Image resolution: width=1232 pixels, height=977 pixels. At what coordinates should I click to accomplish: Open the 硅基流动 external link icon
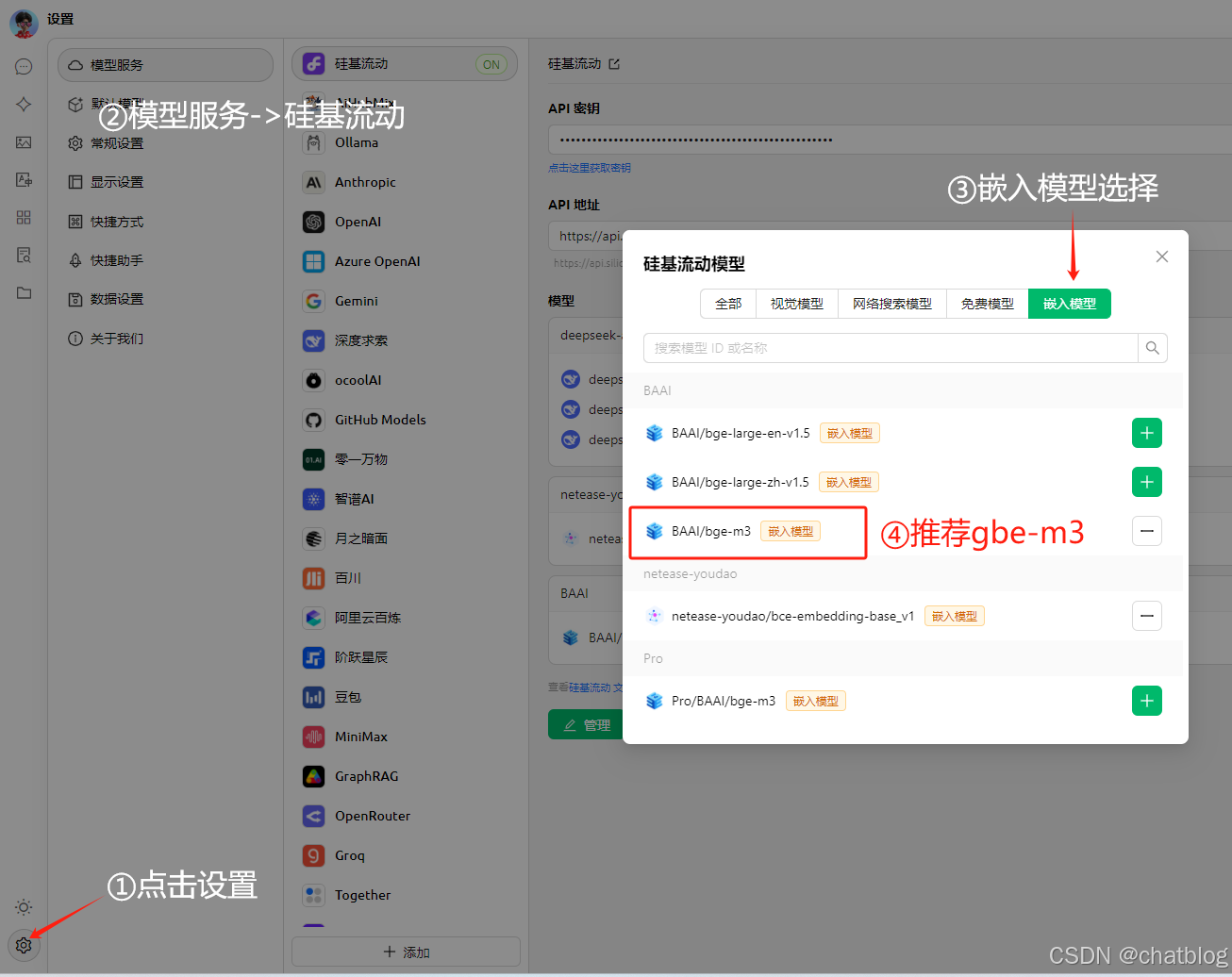614,64
